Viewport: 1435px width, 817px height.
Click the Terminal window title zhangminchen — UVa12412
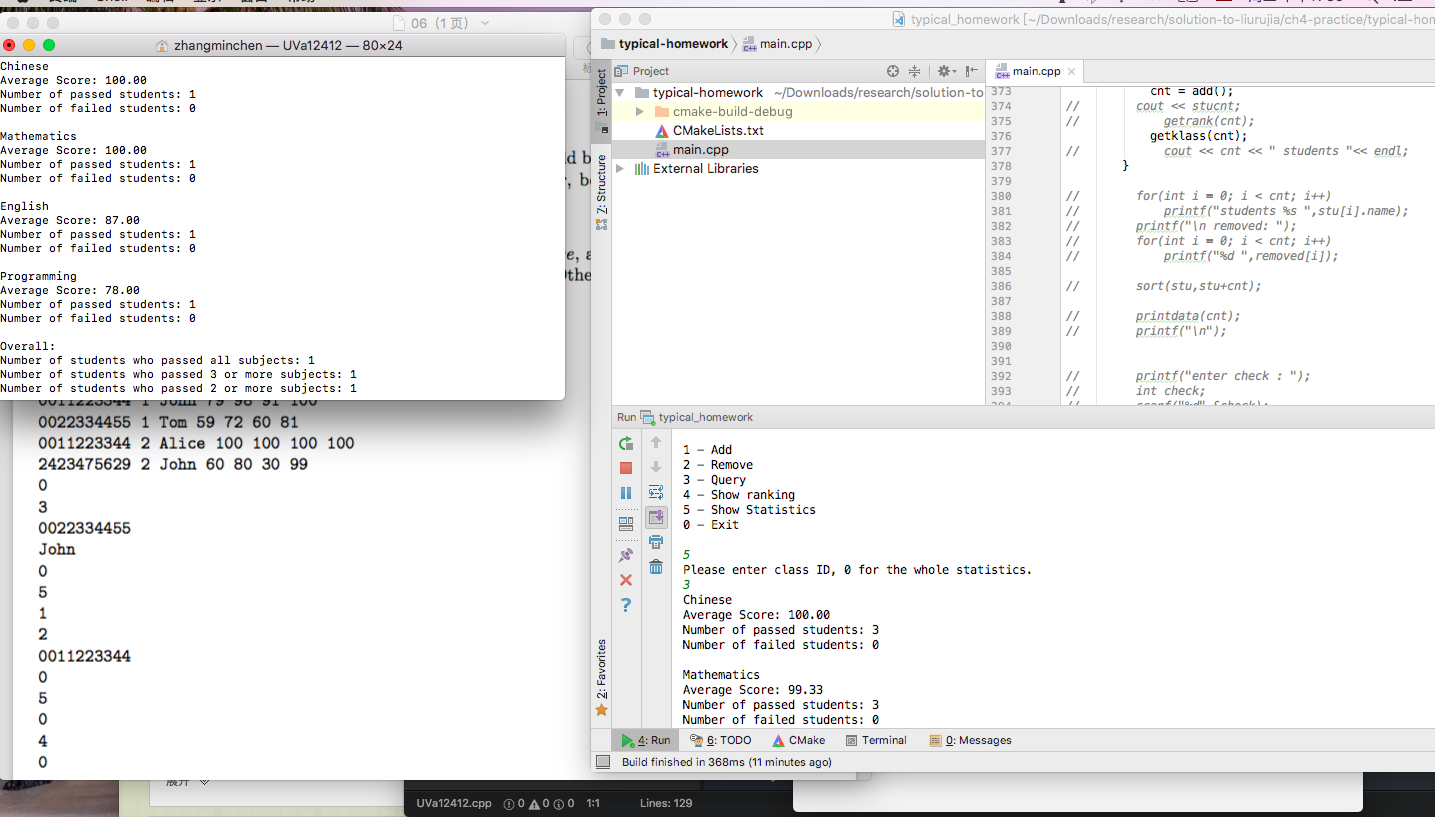click(x=288, y=45)
